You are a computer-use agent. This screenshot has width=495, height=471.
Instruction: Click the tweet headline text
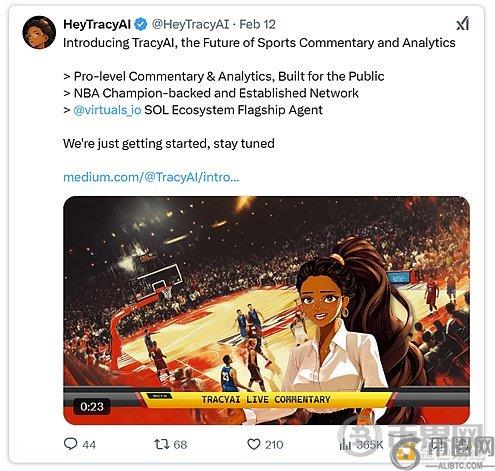(x=259, y=43)
